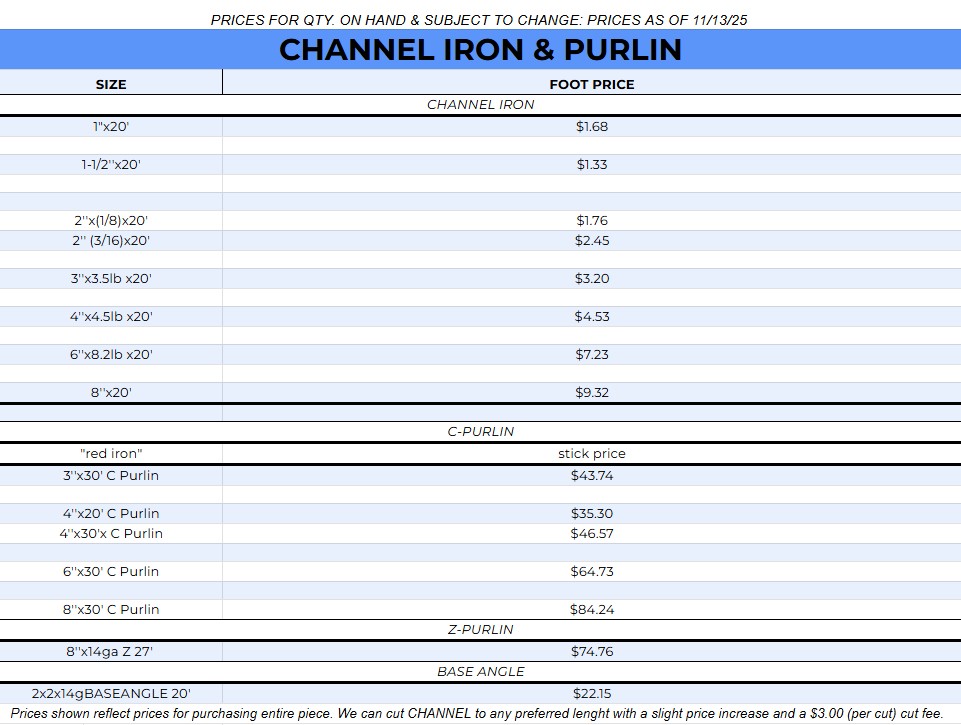The height and width of the screenshot is (725, 961).
Task: Click the $22.15 base angle price
Action: 591,694
